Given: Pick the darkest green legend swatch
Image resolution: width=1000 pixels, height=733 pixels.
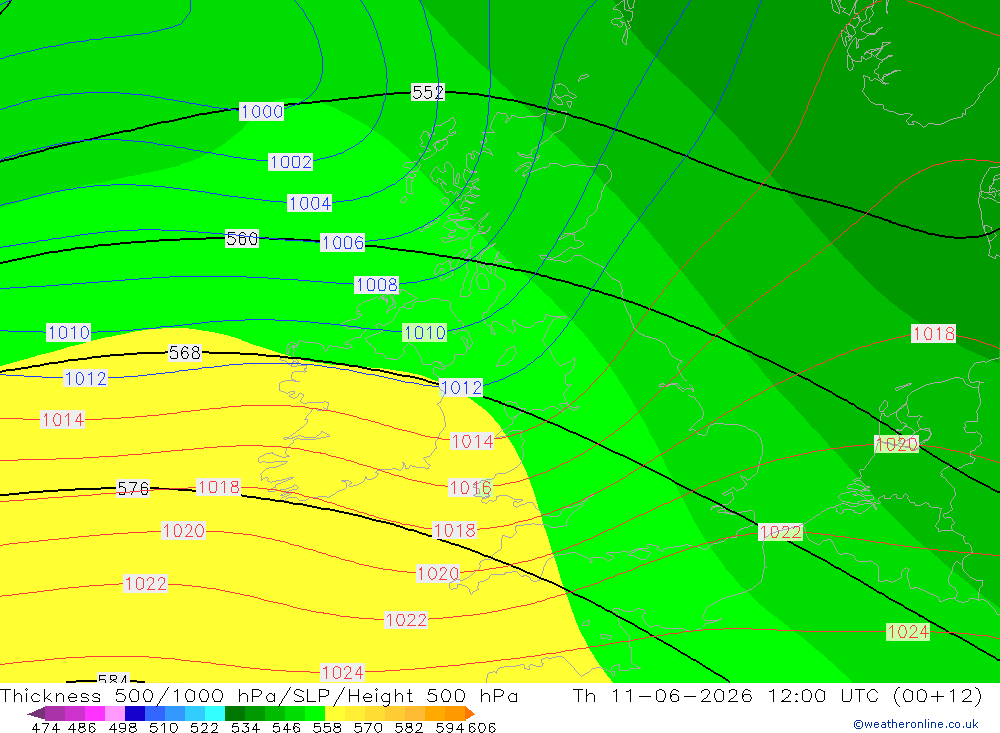Looking at the screenshot, I should coord(235,713).
